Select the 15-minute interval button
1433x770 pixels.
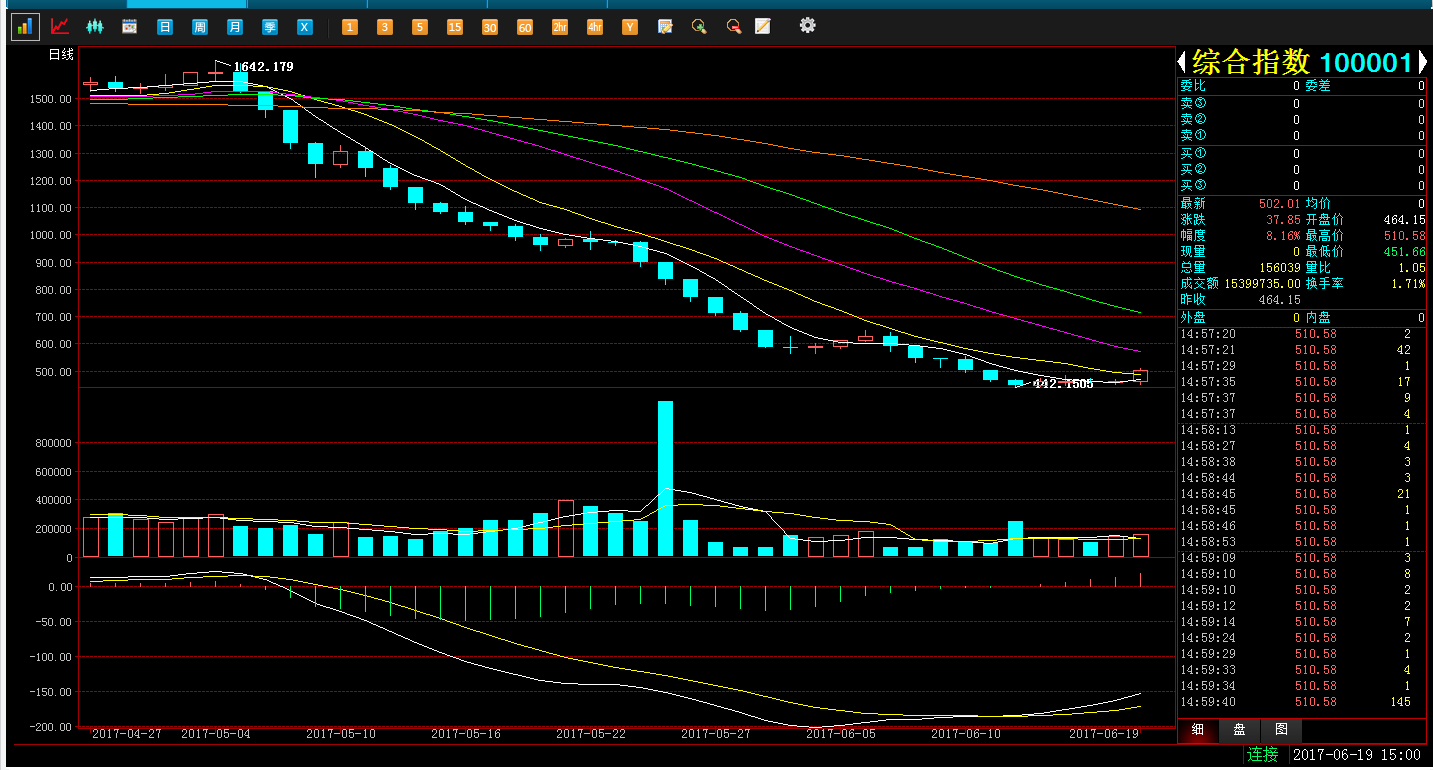tap(455, 27)
